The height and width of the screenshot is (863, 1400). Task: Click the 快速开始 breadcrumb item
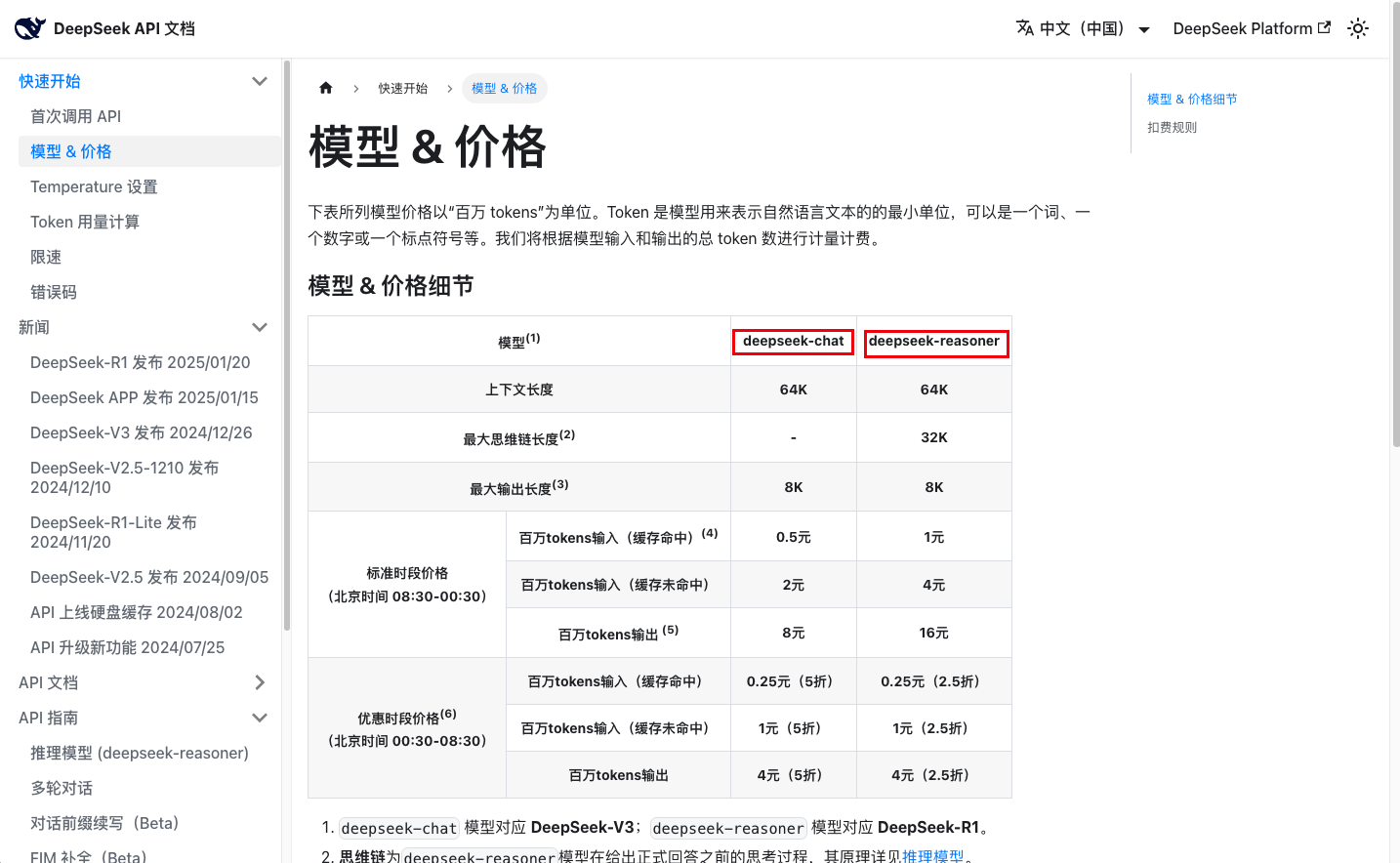tap(403, 88)
